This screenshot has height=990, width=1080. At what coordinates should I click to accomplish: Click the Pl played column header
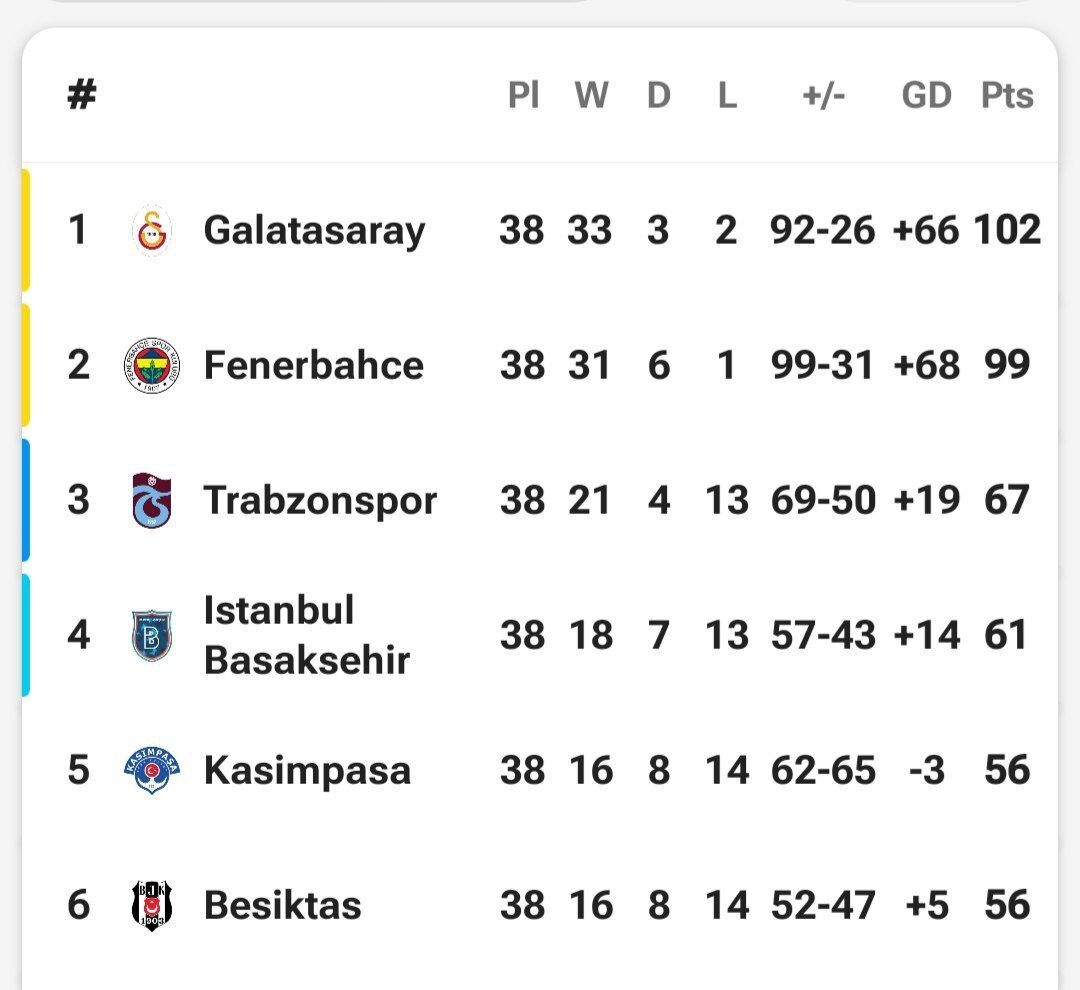coord(523,96)
